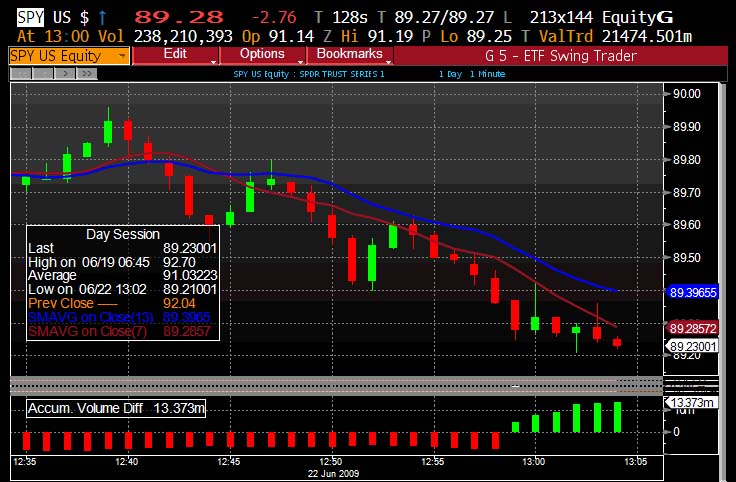Step chart back with single-left arrow

(43, 74)
